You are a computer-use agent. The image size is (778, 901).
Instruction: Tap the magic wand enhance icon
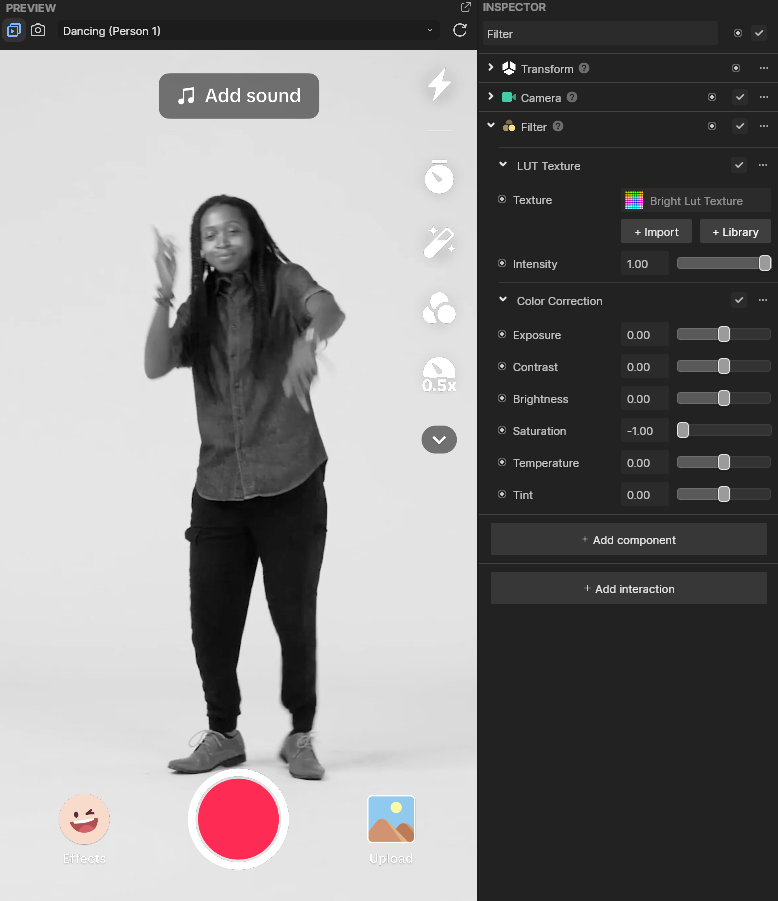(439, 242)
